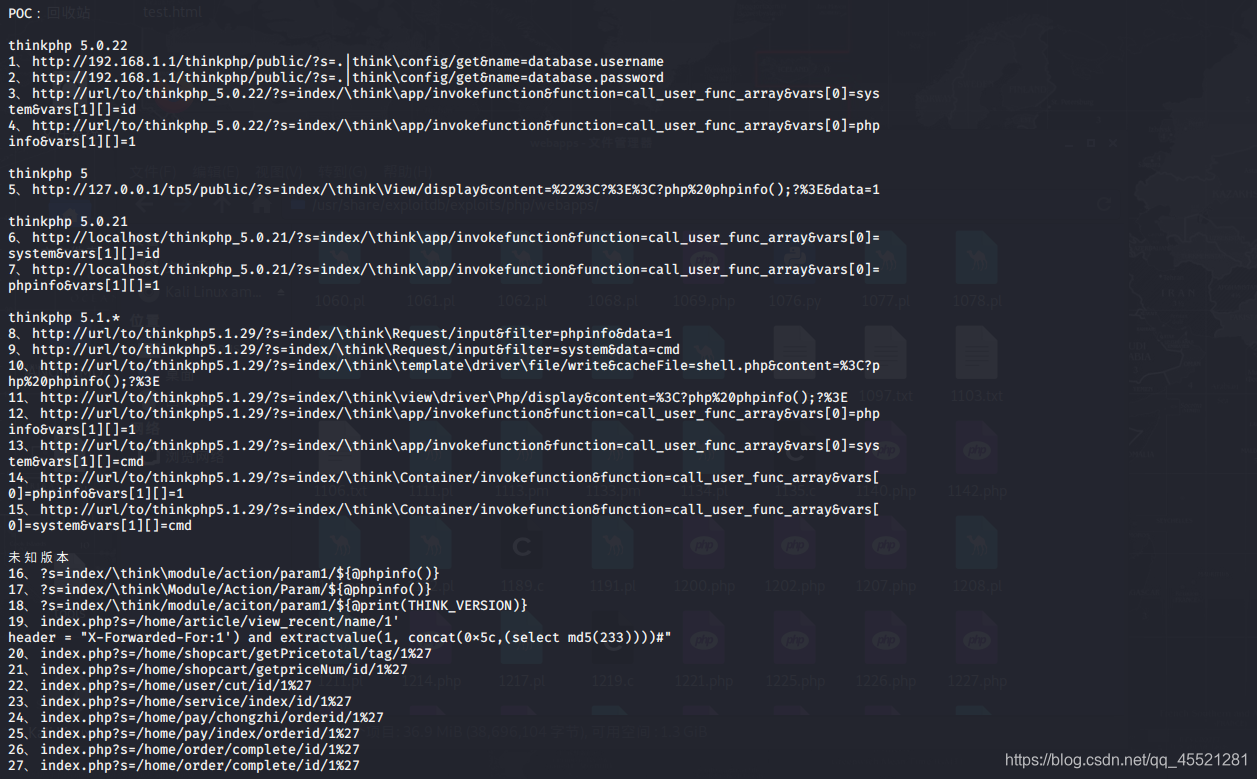This screenshot has width=1257, height=779.
Task: Click the '0]=system&vars[1][]=cmd' line
Action: [100, 525]
